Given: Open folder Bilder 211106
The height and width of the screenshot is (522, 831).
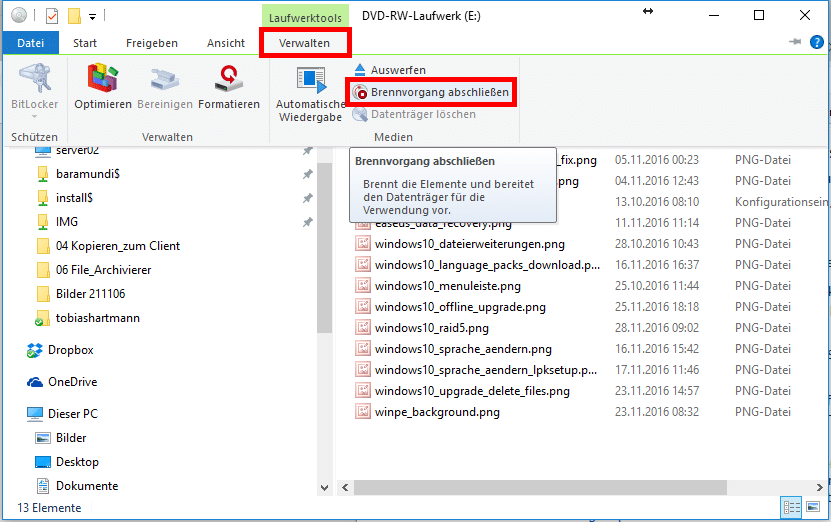Looking at the screenshot, I should point(91,294).
